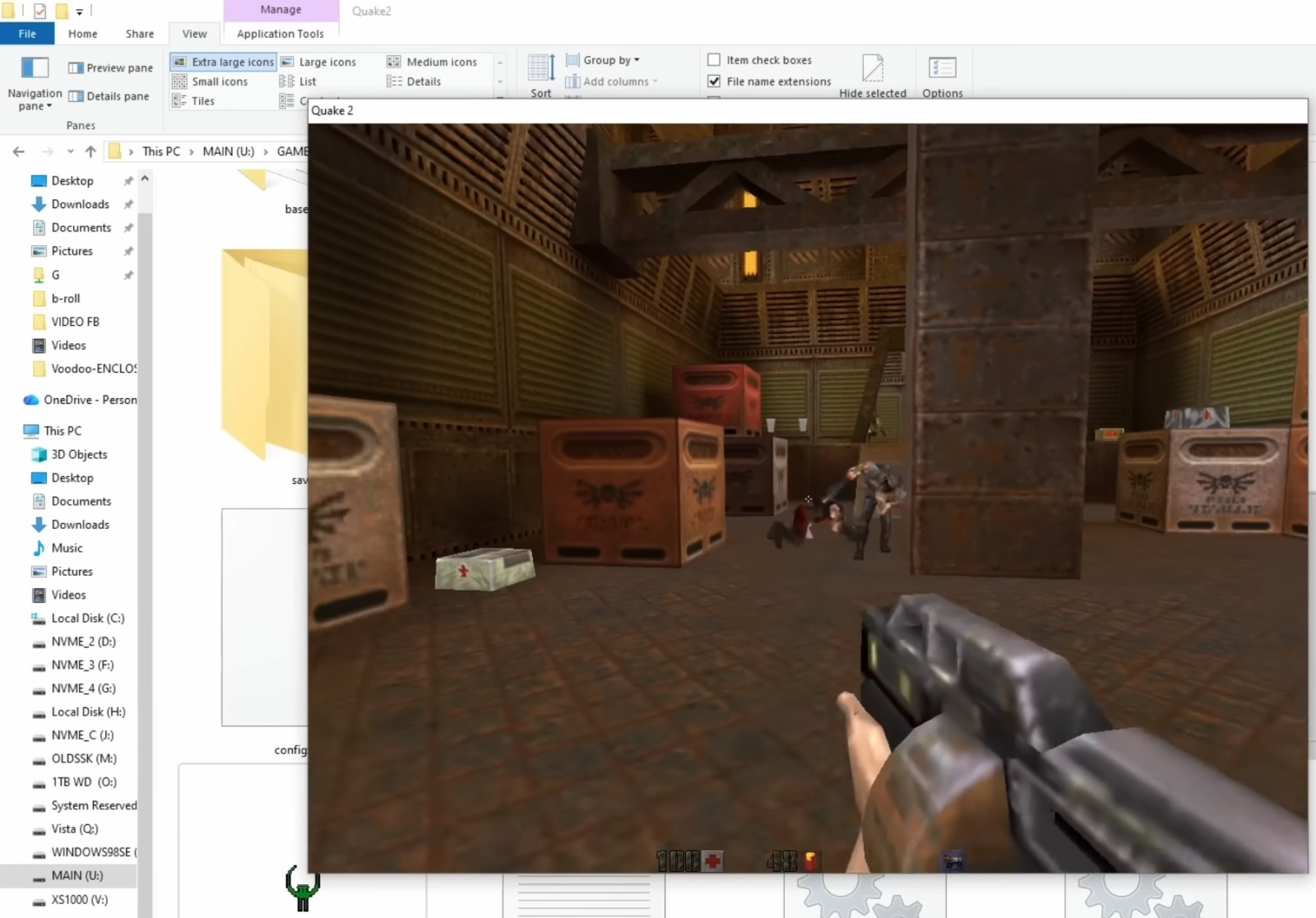Toggle the Preview pane

(x=111, y=68)
